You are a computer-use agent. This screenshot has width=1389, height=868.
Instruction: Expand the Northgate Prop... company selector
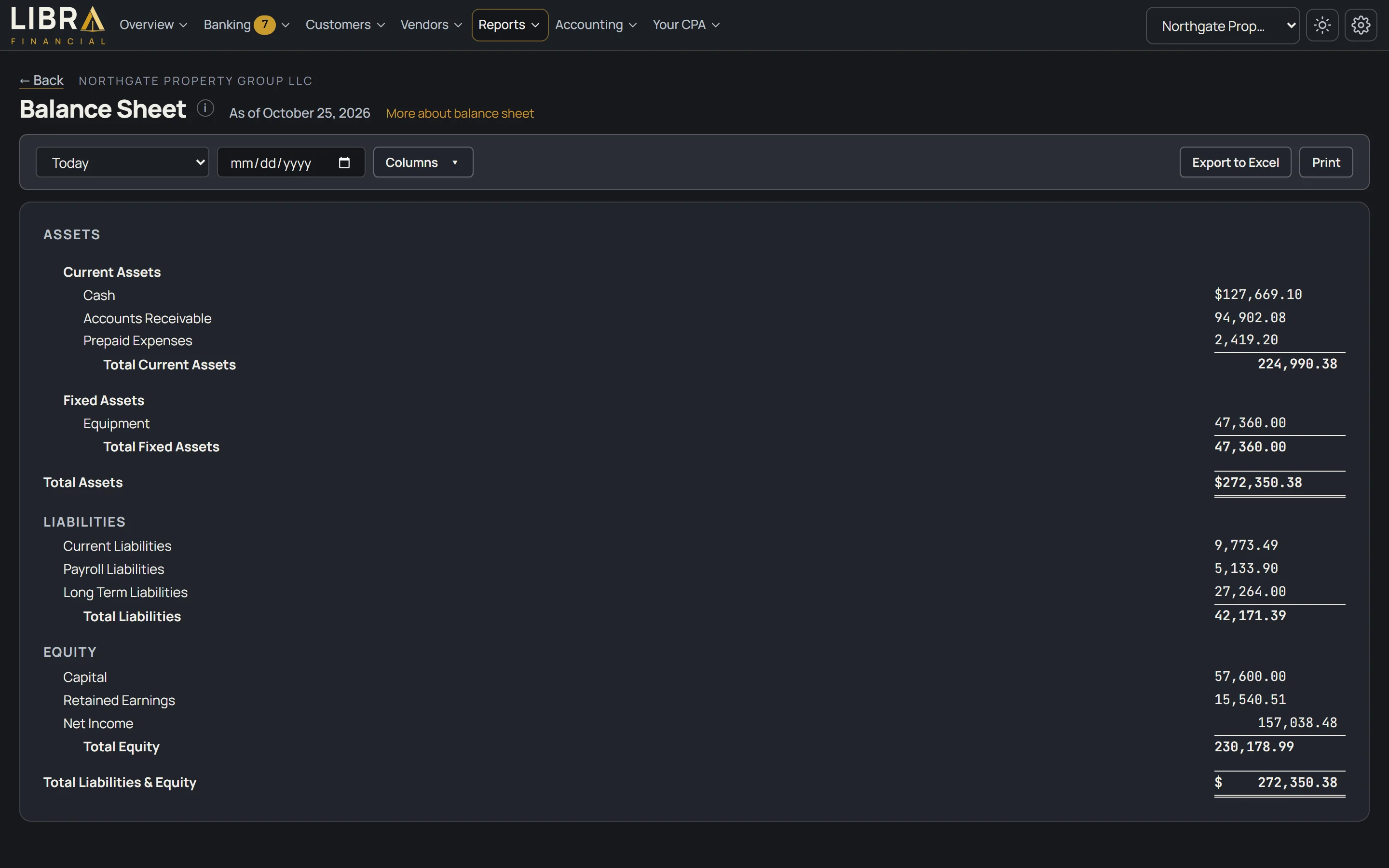tap(1223, 26)
